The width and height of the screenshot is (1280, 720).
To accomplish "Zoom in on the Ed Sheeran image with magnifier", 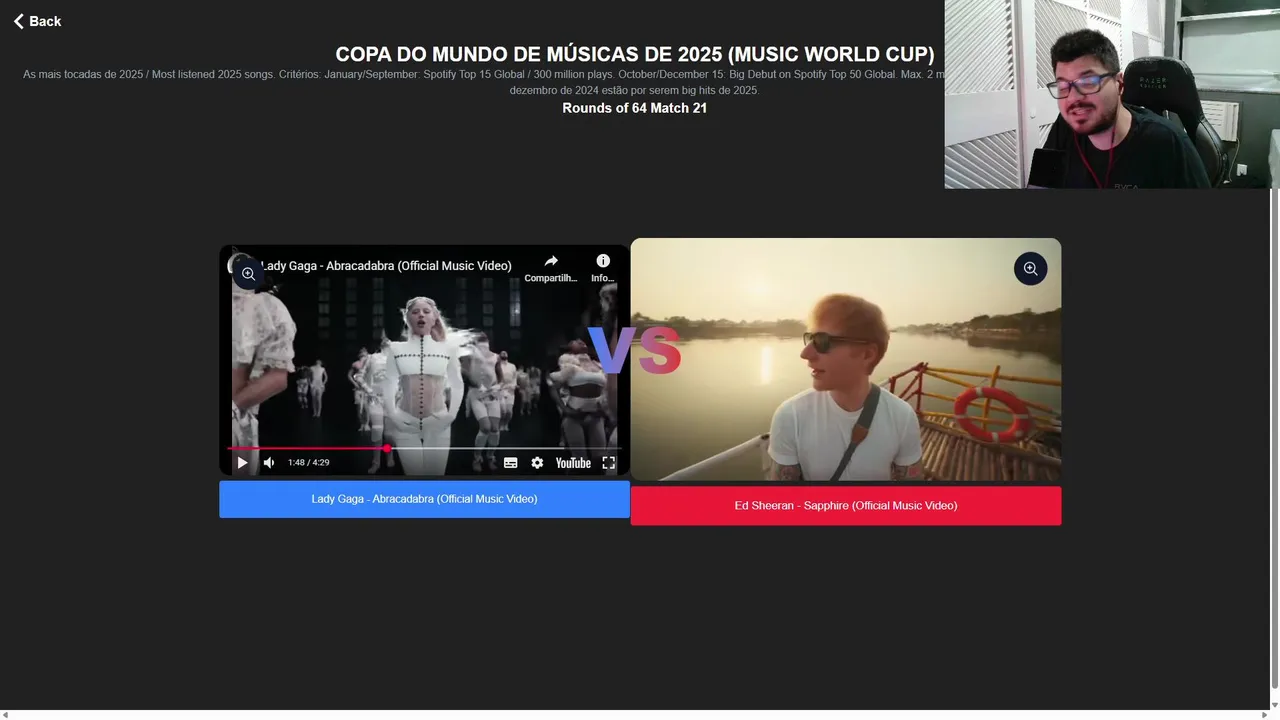I will (1031, 268).
